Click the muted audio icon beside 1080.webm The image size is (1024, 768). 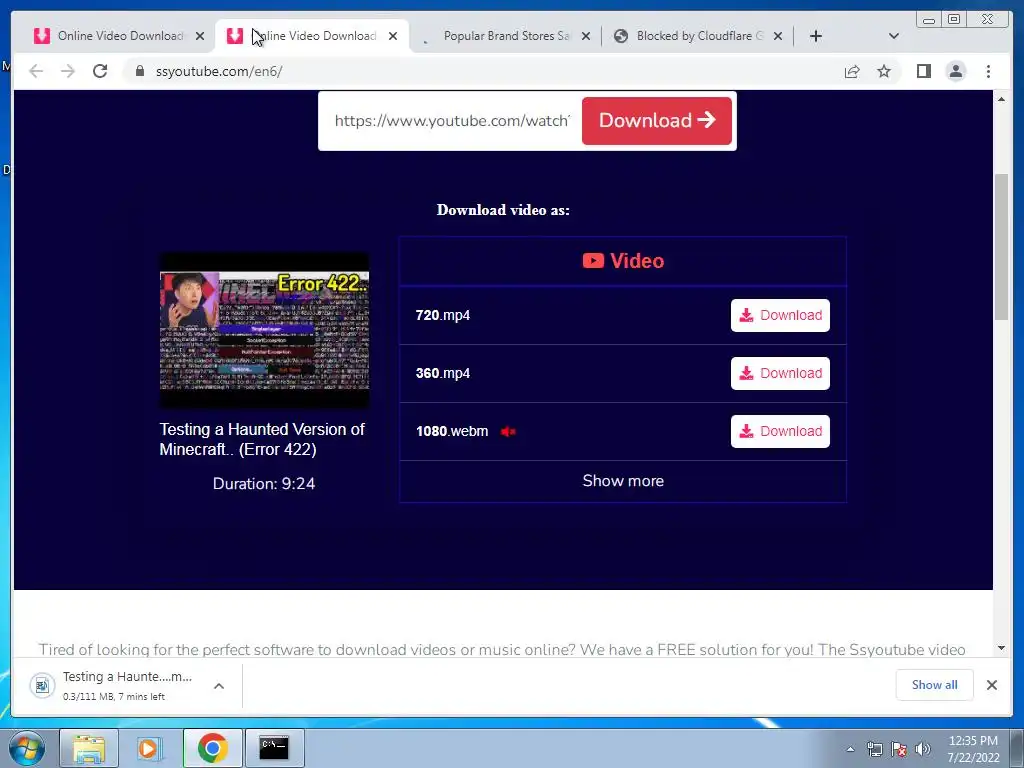(x=508, y=432)
